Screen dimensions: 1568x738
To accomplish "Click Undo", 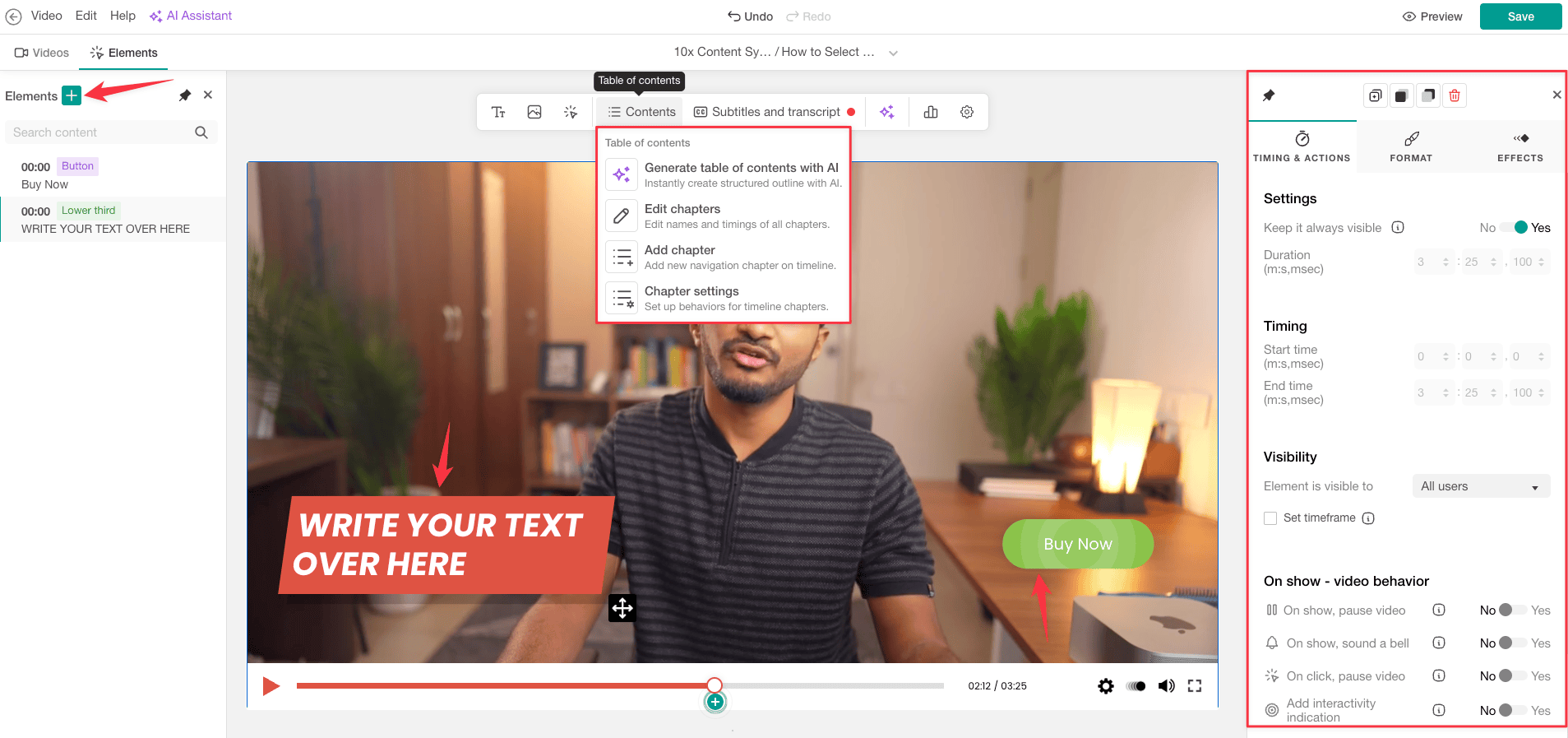I will click(750, 16).
